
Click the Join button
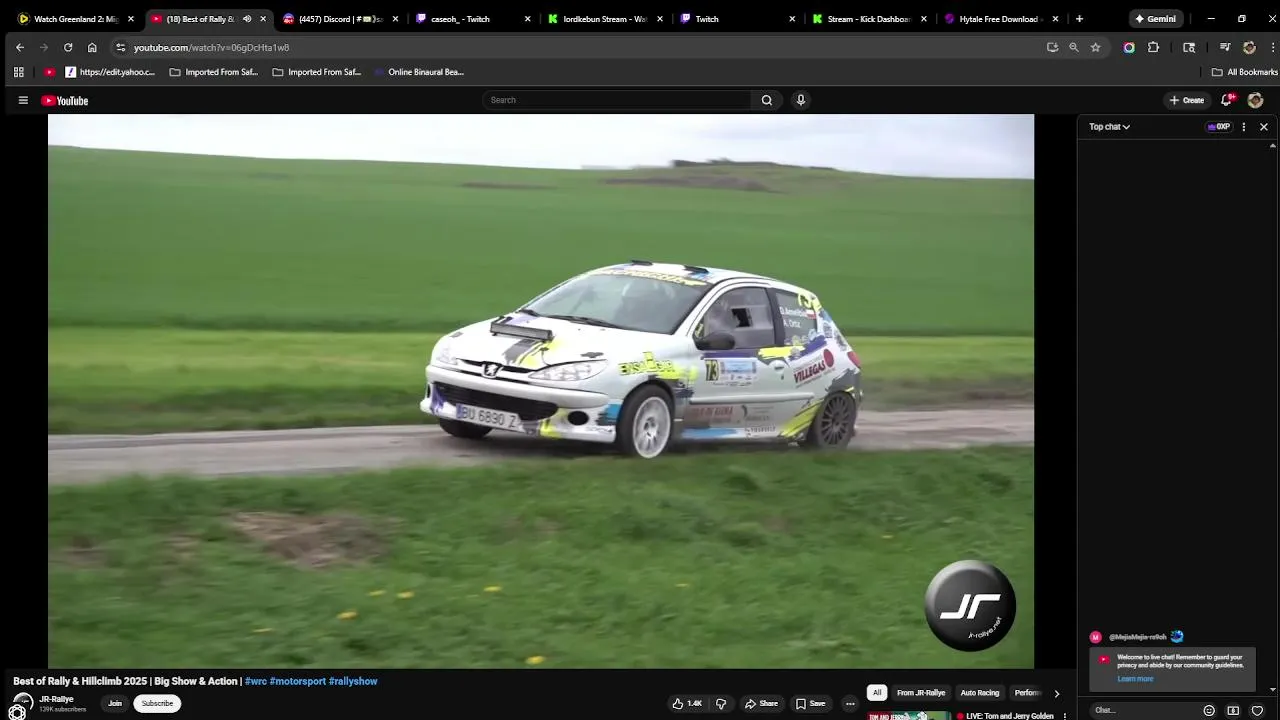pos(115,703)
